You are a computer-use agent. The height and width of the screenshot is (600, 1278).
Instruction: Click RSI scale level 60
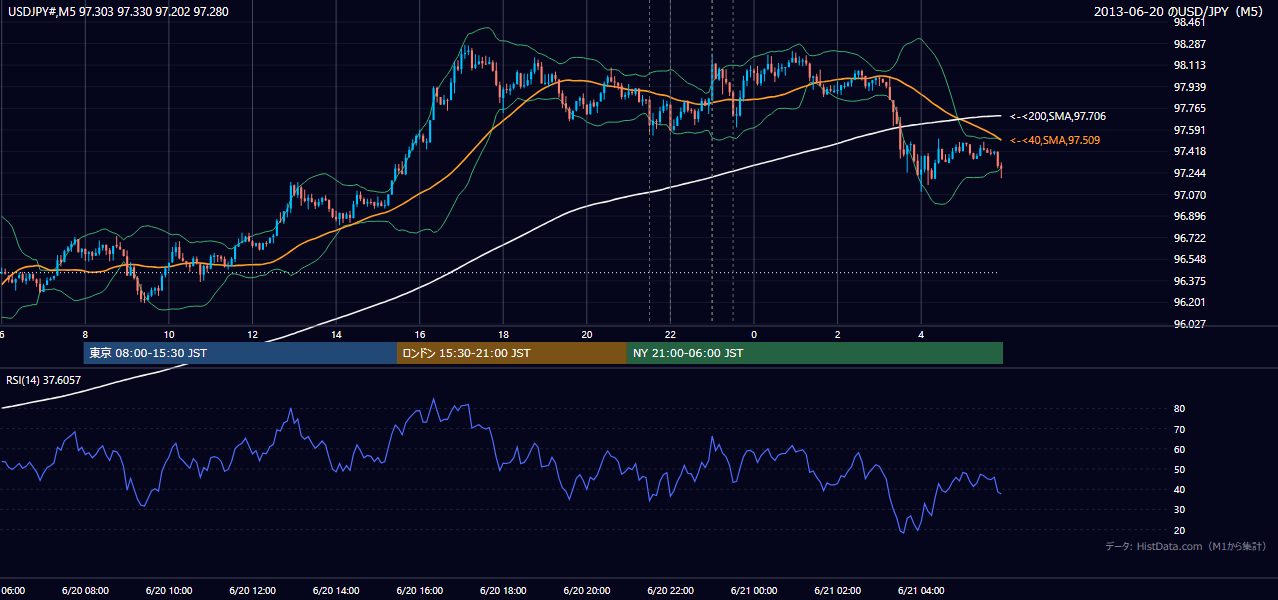point(1179,449)
